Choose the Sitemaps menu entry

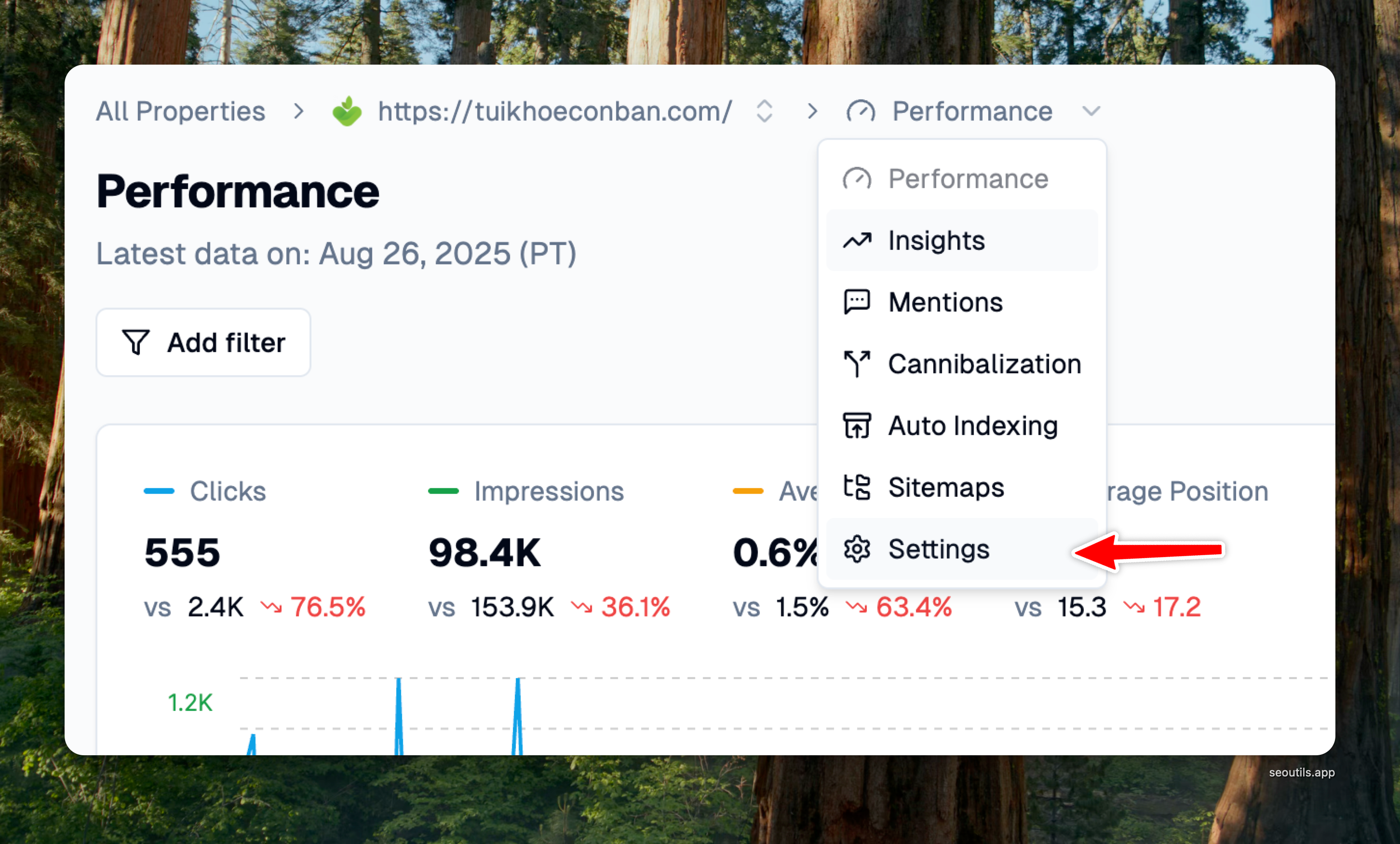coord(946,487)
